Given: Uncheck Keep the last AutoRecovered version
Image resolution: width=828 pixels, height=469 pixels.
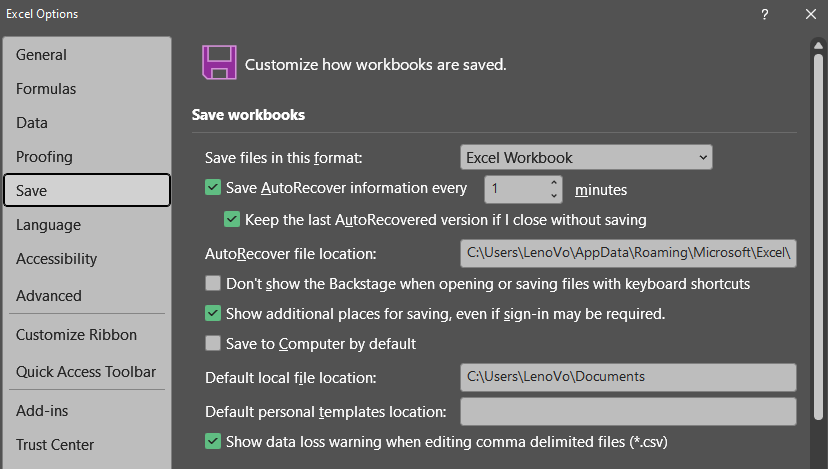Looking at the screenshot, I should point(232,219).
